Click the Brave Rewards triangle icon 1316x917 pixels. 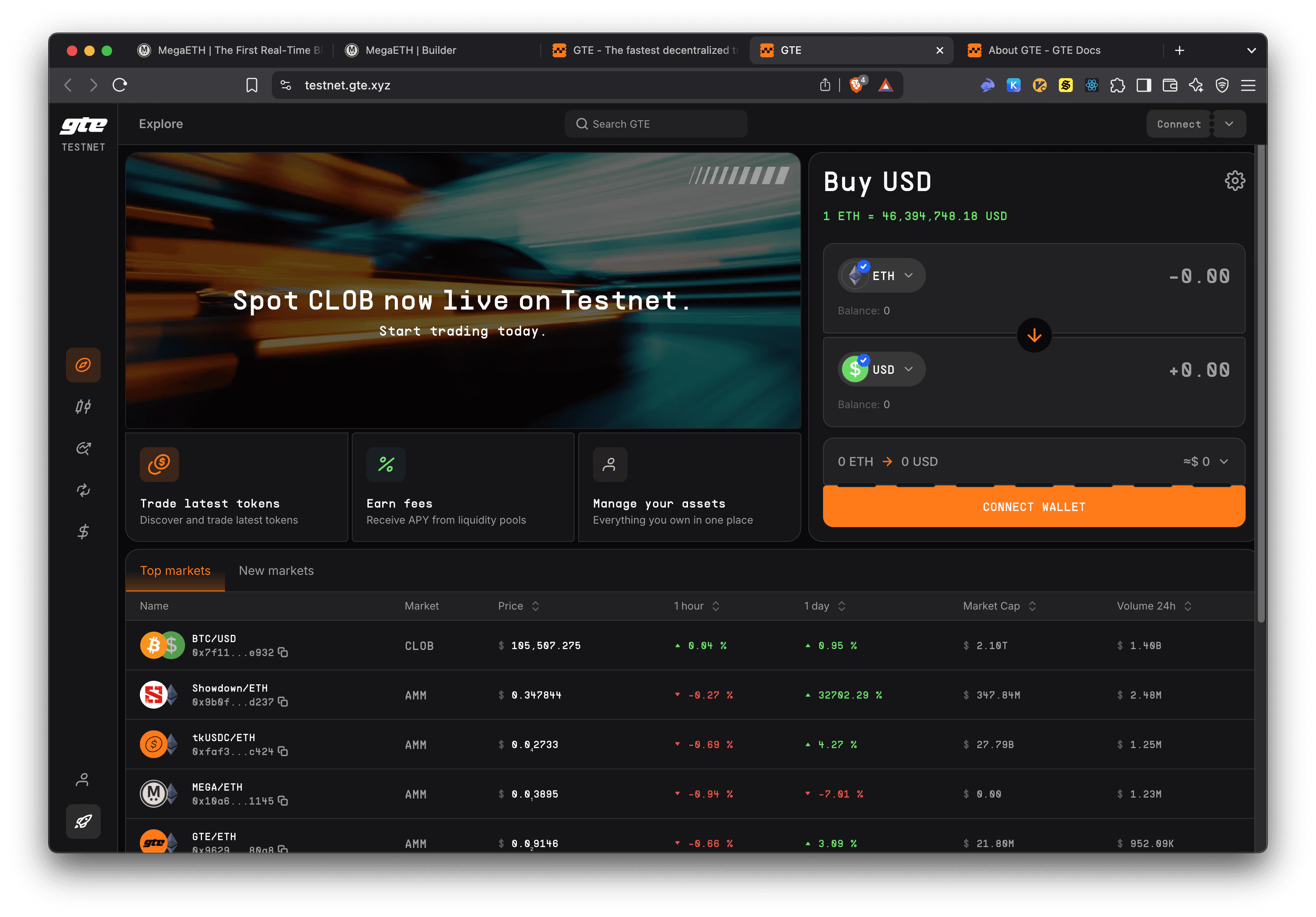coord(886,85)
